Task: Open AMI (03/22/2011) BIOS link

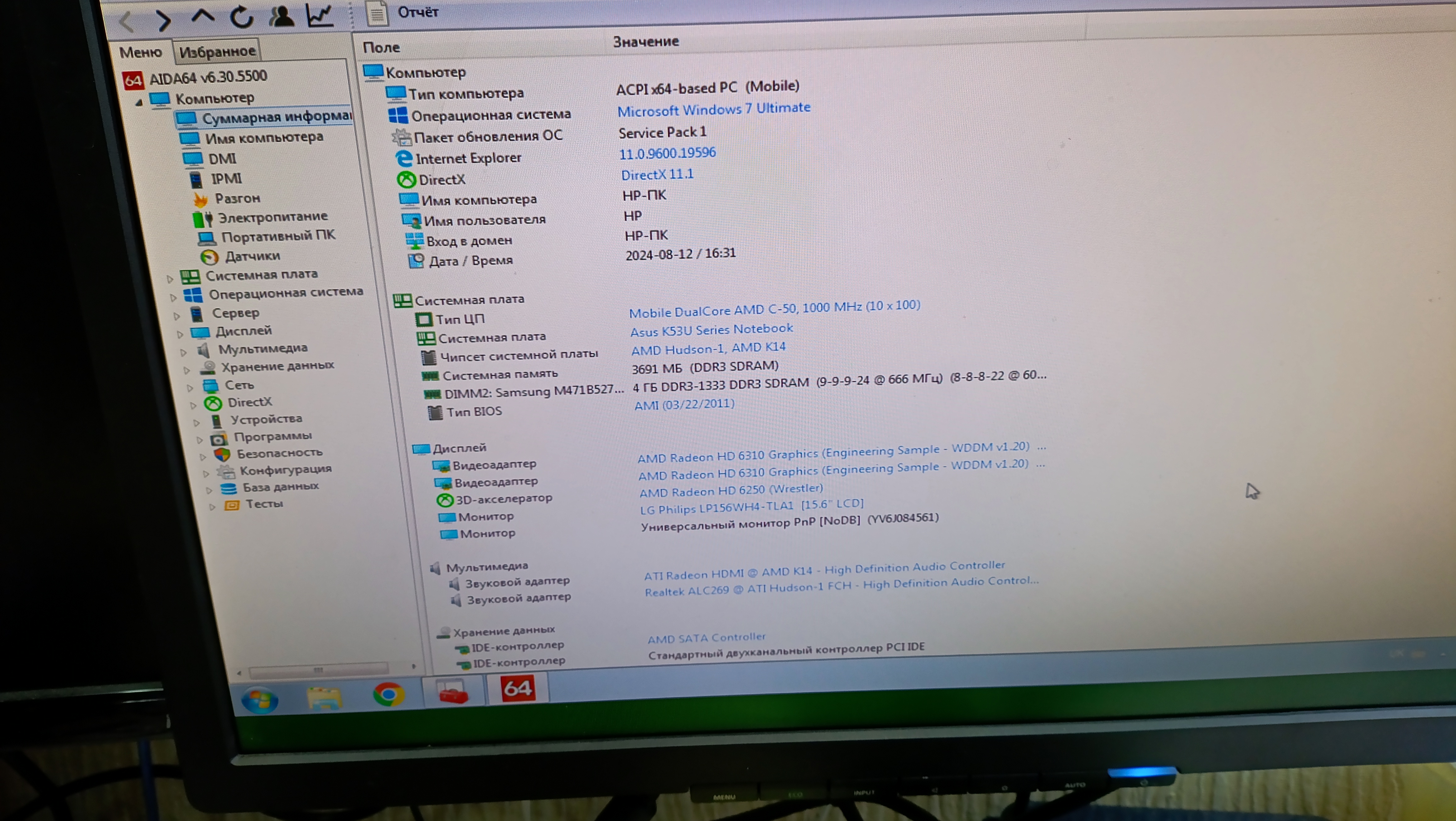Action: coord(685,405)
